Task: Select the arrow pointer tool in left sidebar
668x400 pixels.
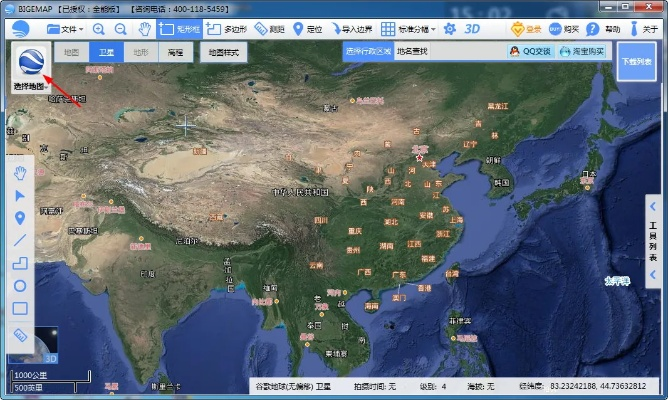Action: tap(19, 195)
